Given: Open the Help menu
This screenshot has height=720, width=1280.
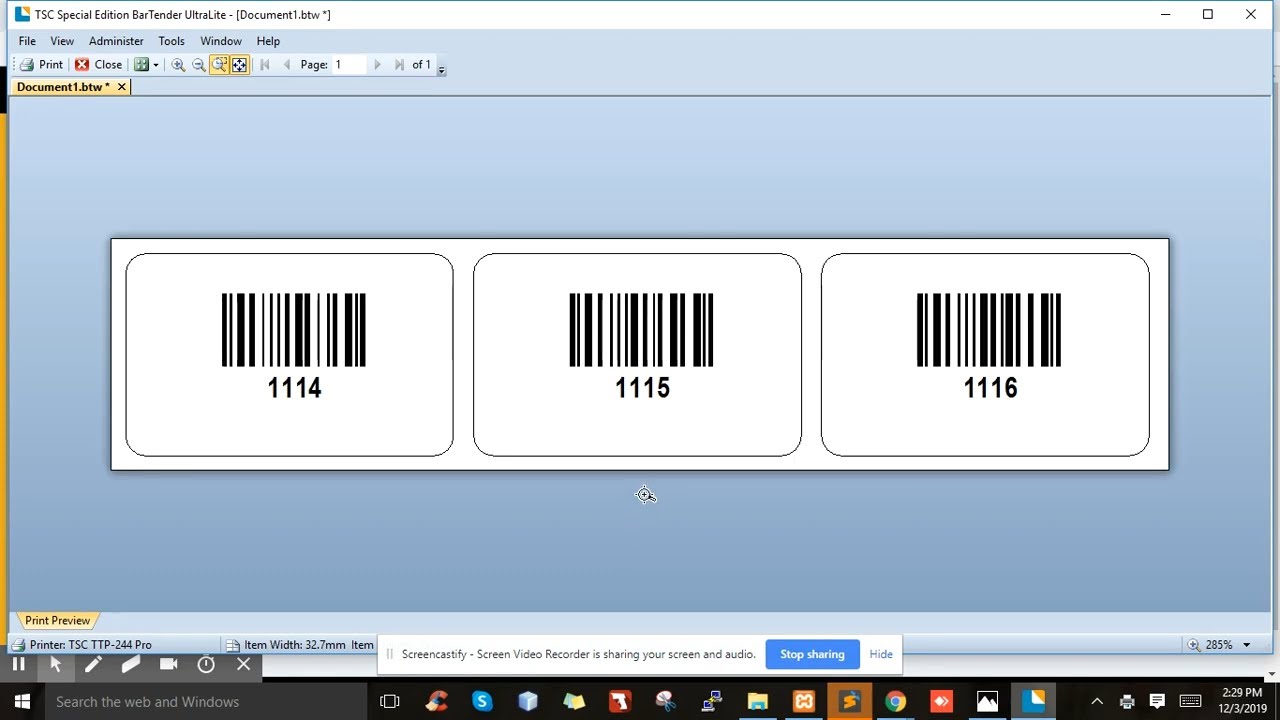Looking at the screenshot, I should [x=268, y=41].
